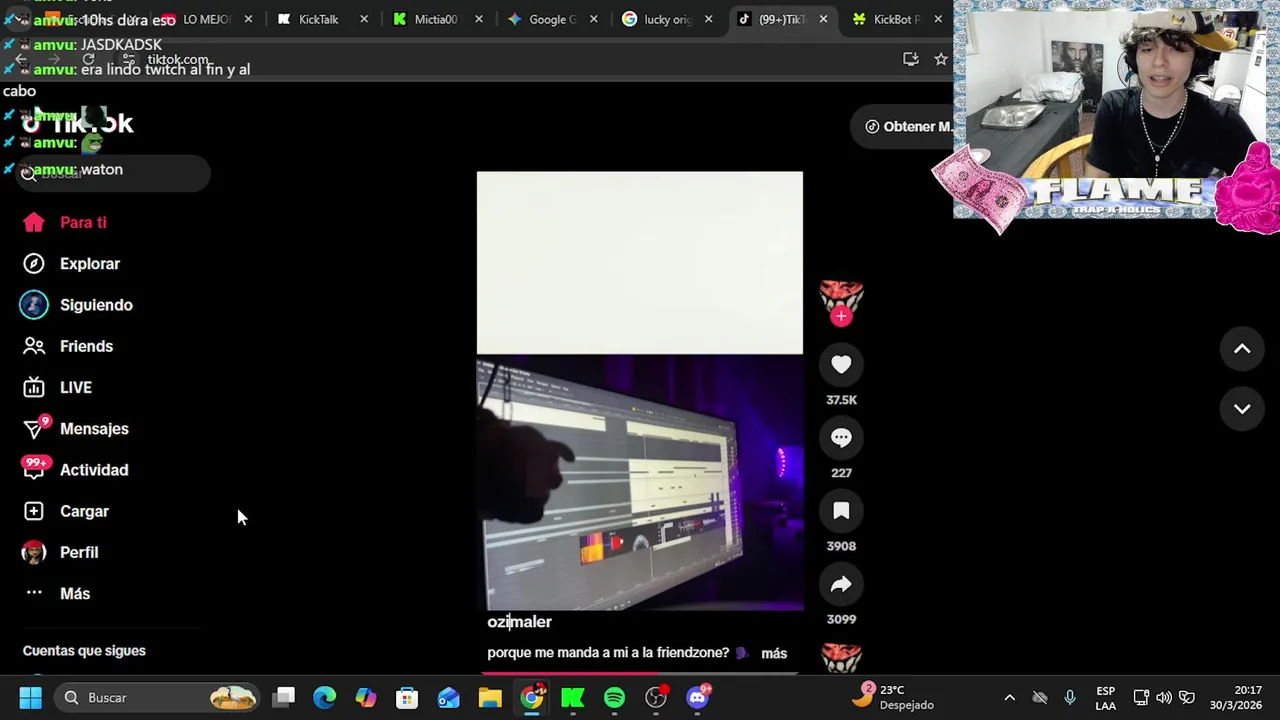Close the (99+) TikTok tab
Screen dimensions: 1280x720
coord(823,19)
